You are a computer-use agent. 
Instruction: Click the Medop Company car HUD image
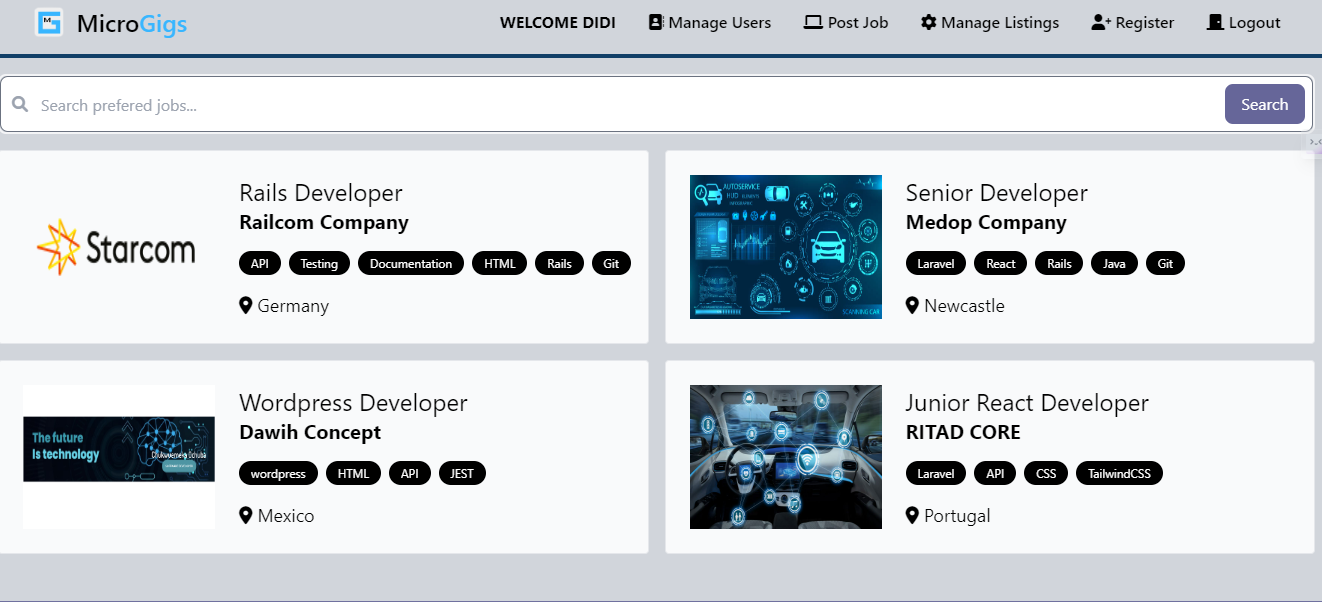click(x=786, y=247)
